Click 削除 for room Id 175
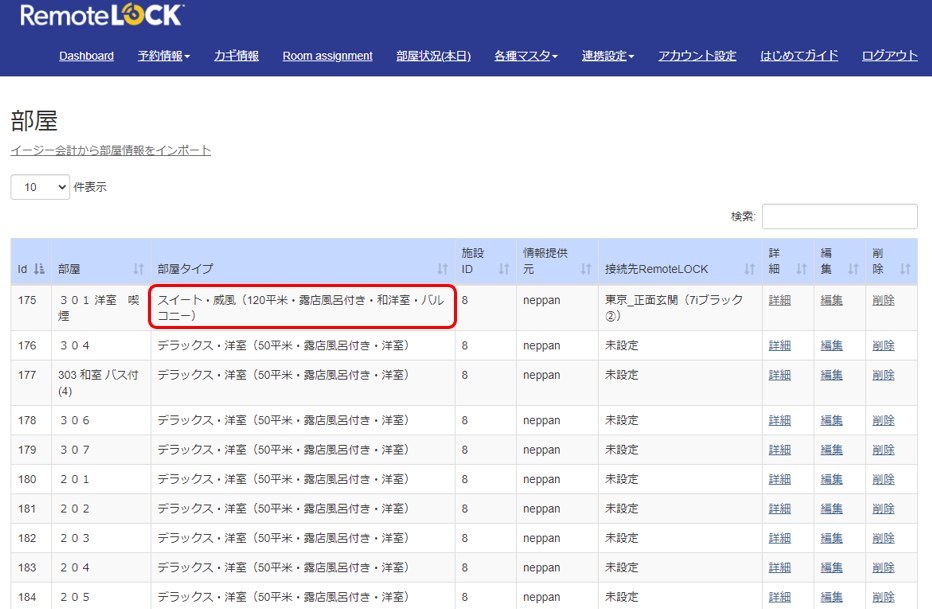 pyautogui.click(x=883, y=300)
